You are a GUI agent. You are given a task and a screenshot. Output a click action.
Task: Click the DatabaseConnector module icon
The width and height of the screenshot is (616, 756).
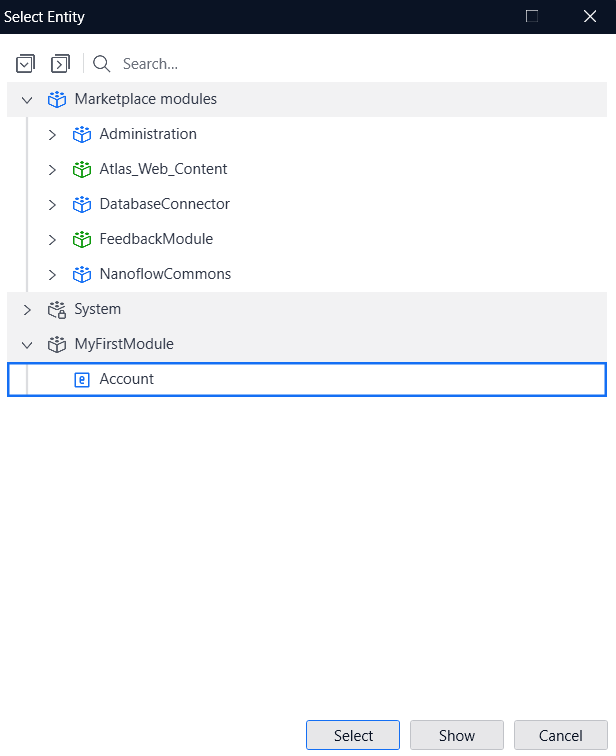(82, 204)
